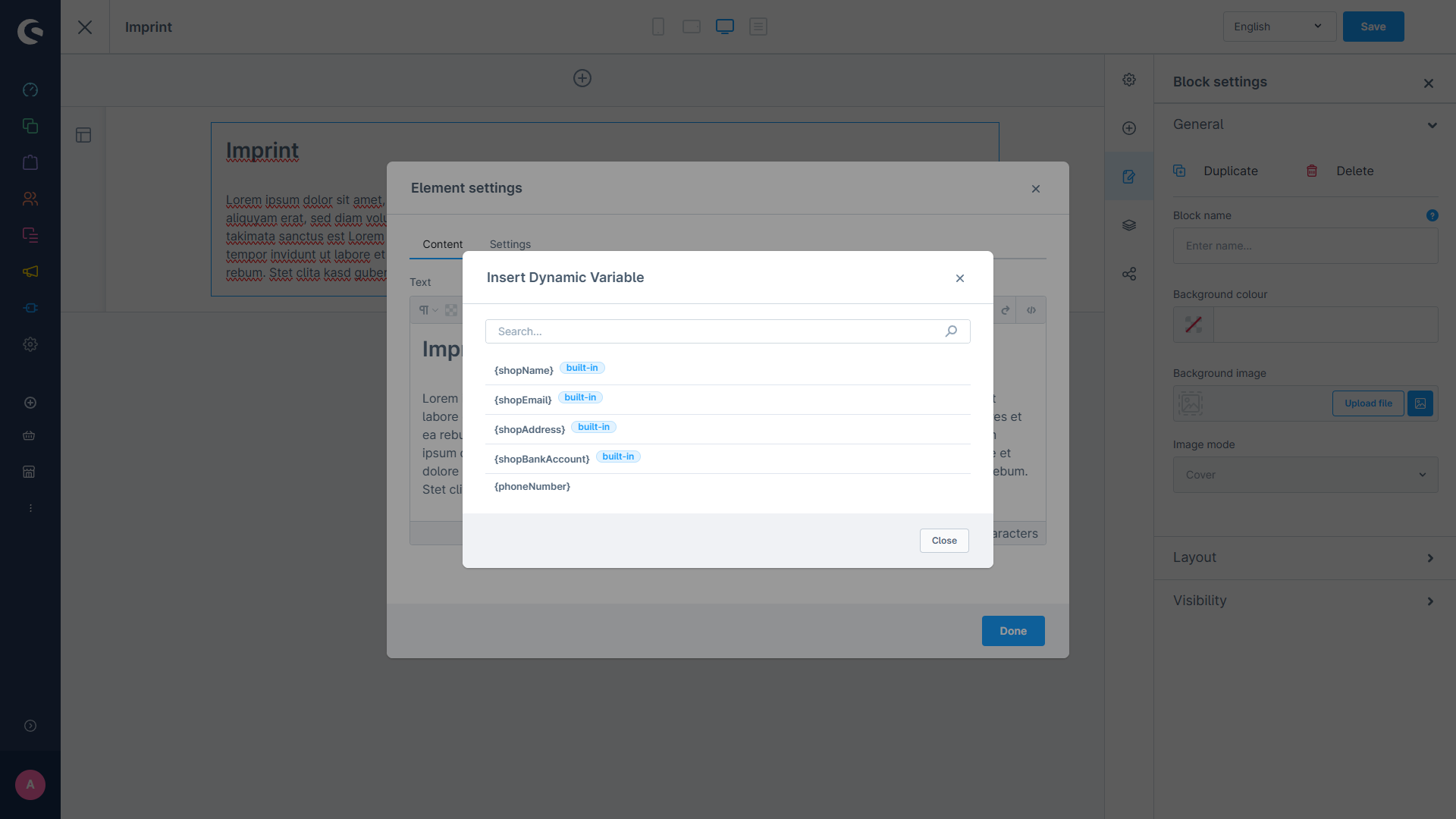This screenshot has height=819, width=1456.
Task: Open Dashboard from the left sidebar
Action: coord(30,89)
